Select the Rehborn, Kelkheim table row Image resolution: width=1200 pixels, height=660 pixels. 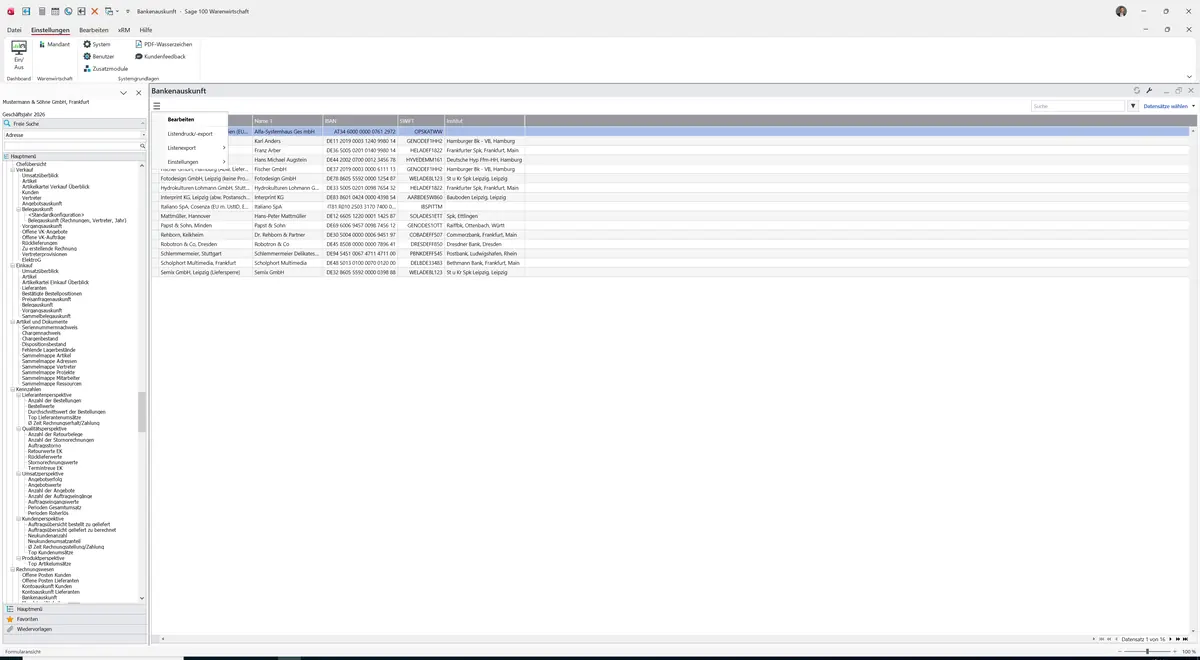(671, 235)
